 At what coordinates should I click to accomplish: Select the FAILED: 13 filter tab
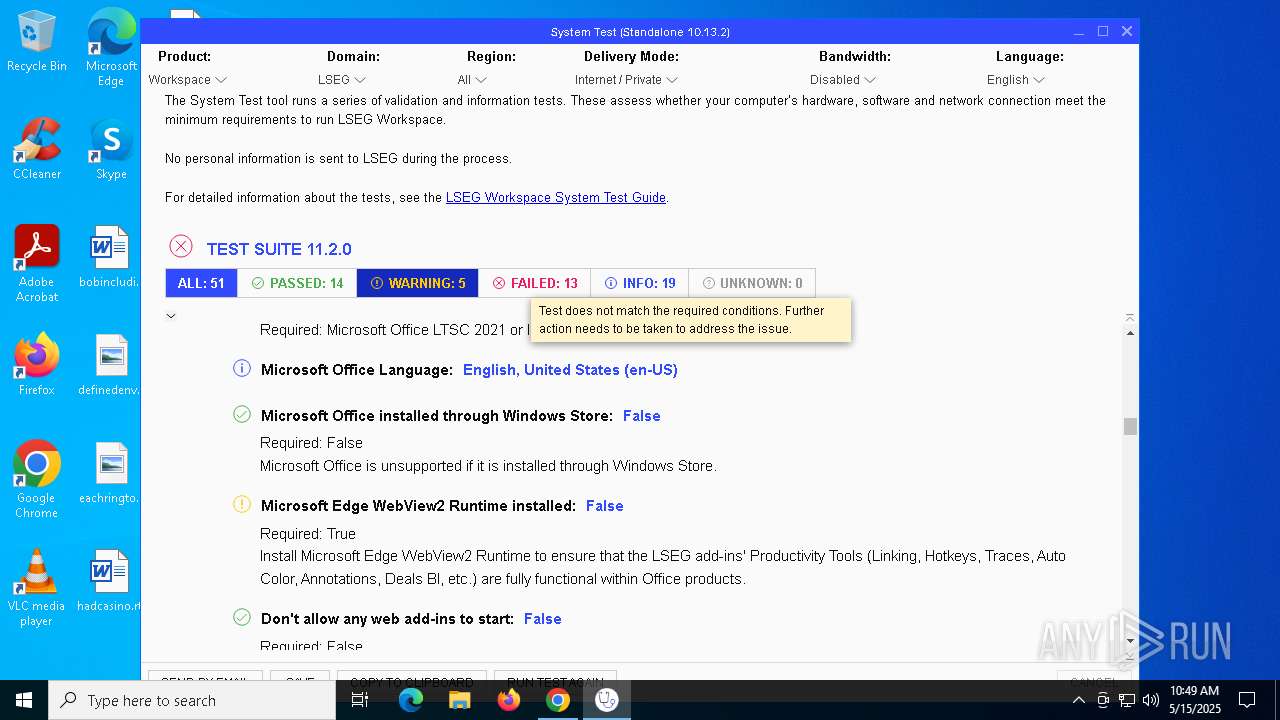[x=534, y=283]
